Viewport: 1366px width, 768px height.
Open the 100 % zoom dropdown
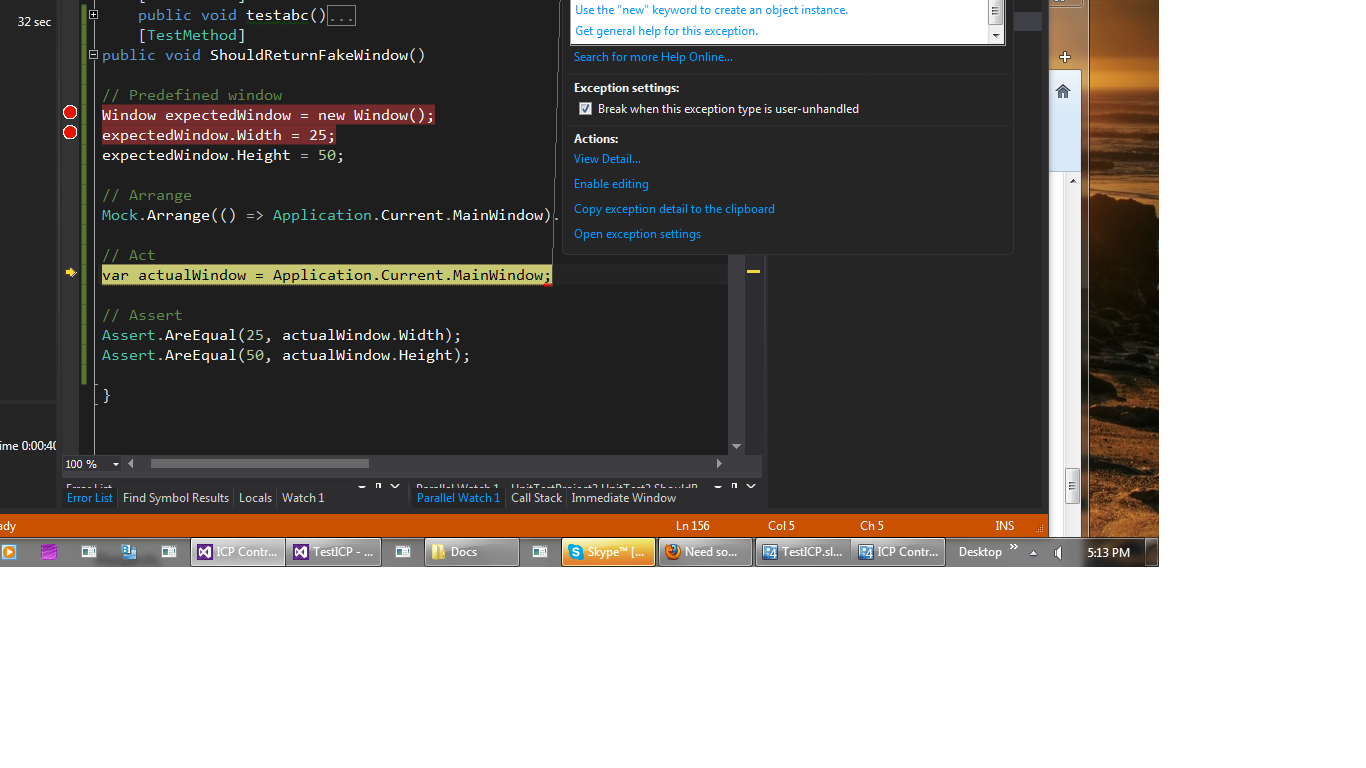pyautogui.click(x=116, y=464)
